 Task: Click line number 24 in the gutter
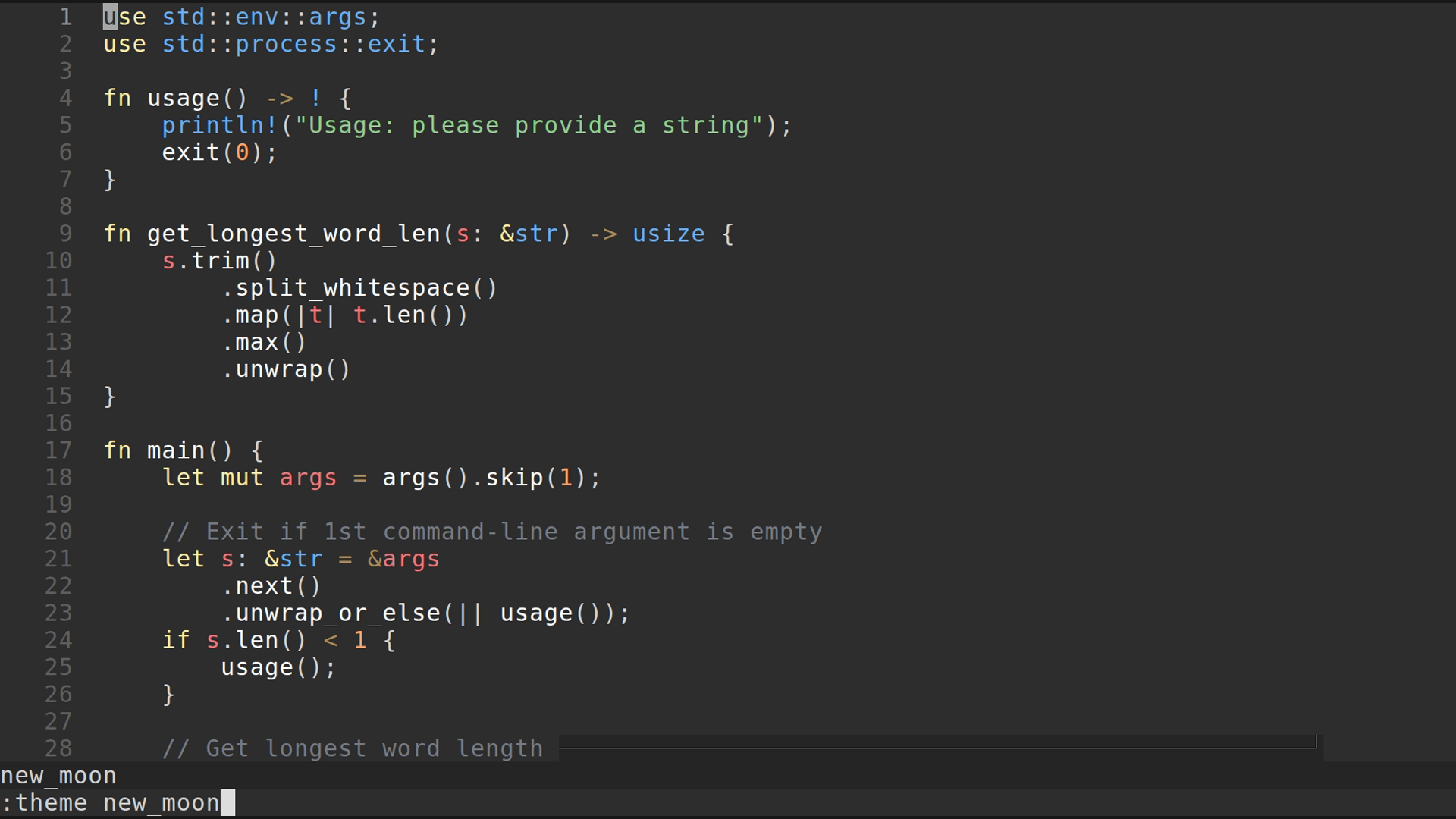click(58, 640)
